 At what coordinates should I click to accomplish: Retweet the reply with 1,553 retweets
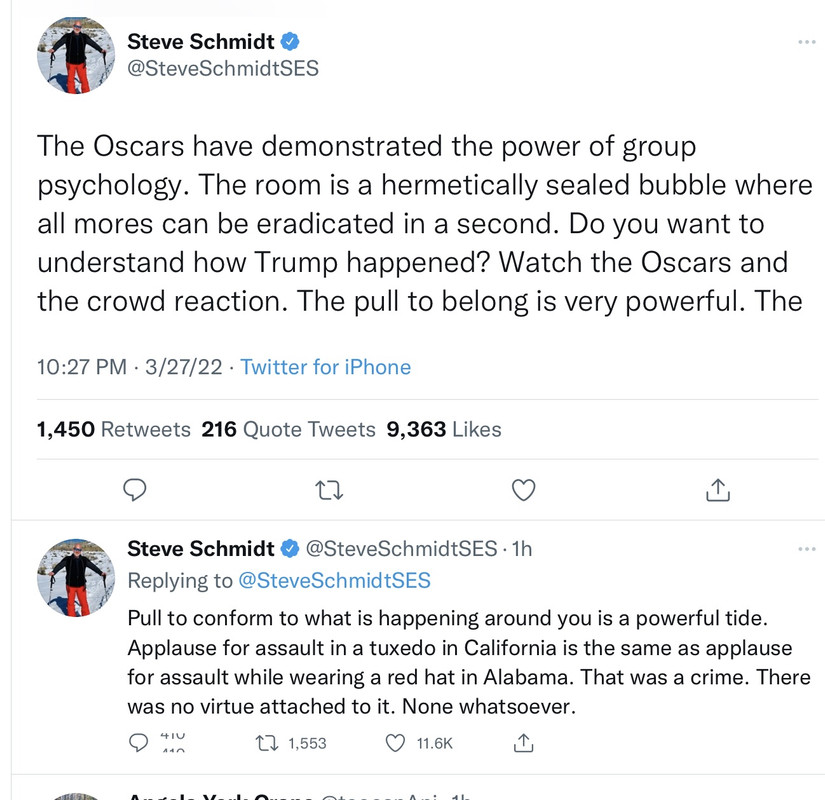click(267, 743)
